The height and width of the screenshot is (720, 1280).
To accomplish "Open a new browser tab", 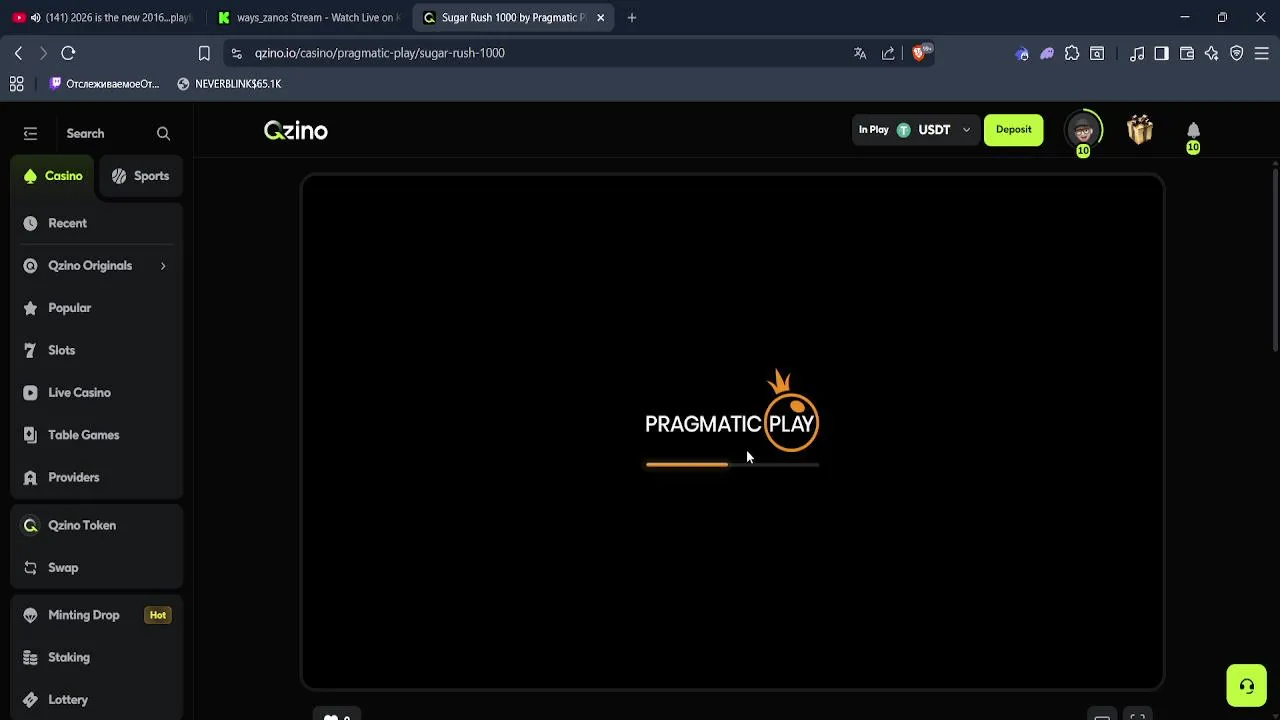I will [632, 18].
